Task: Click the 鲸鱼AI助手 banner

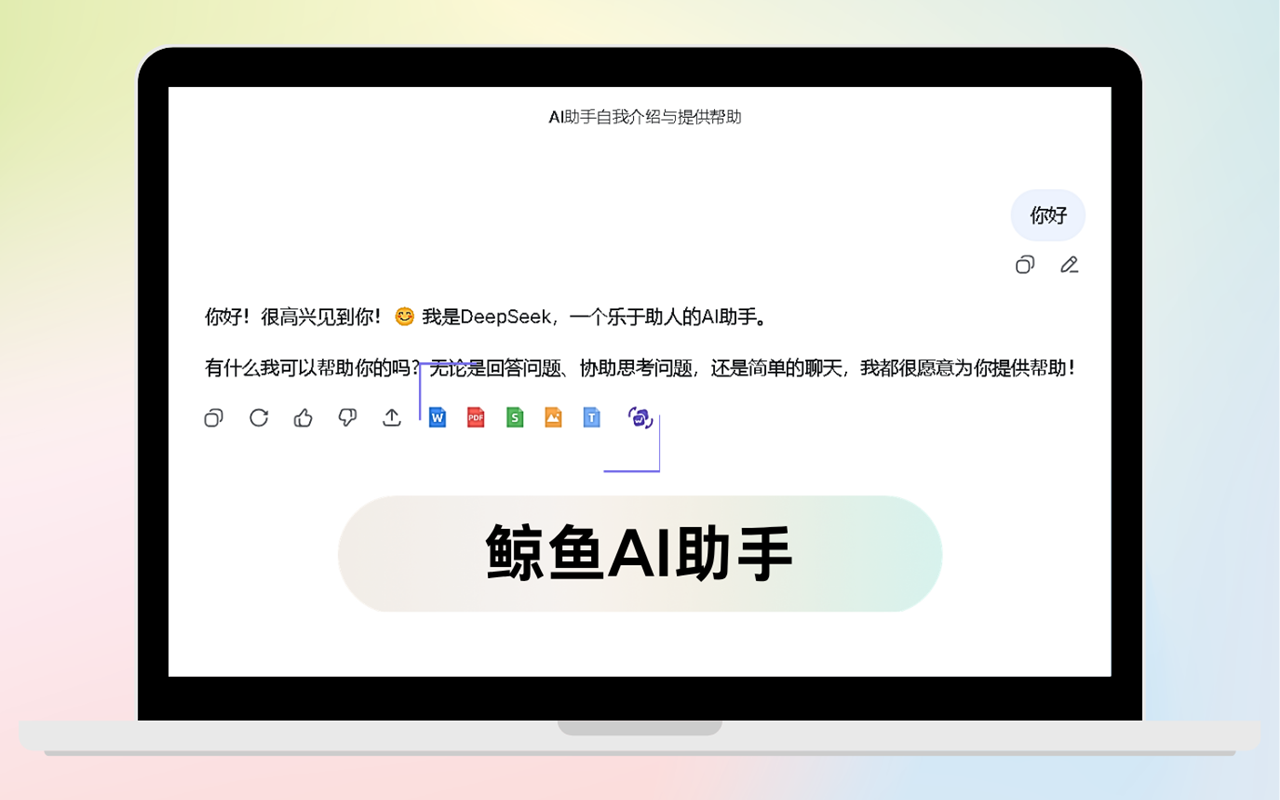Action: 640,553
